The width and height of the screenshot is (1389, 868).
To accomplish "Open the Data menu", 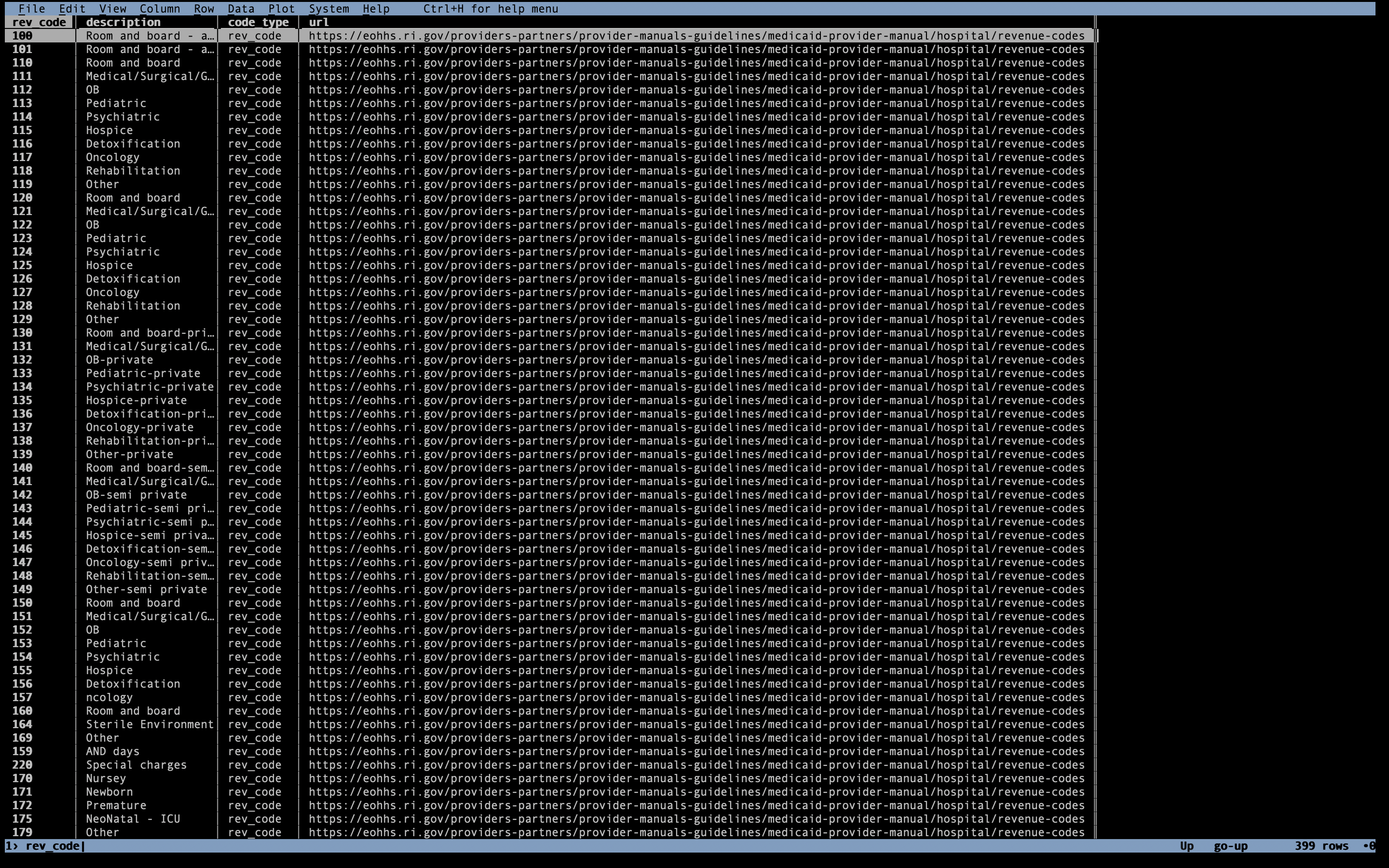I will click(x=241, y=9).
